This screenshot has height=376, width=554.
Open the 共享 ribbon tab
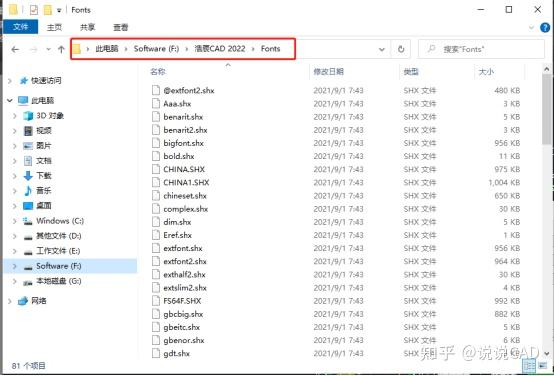[87, 27]
